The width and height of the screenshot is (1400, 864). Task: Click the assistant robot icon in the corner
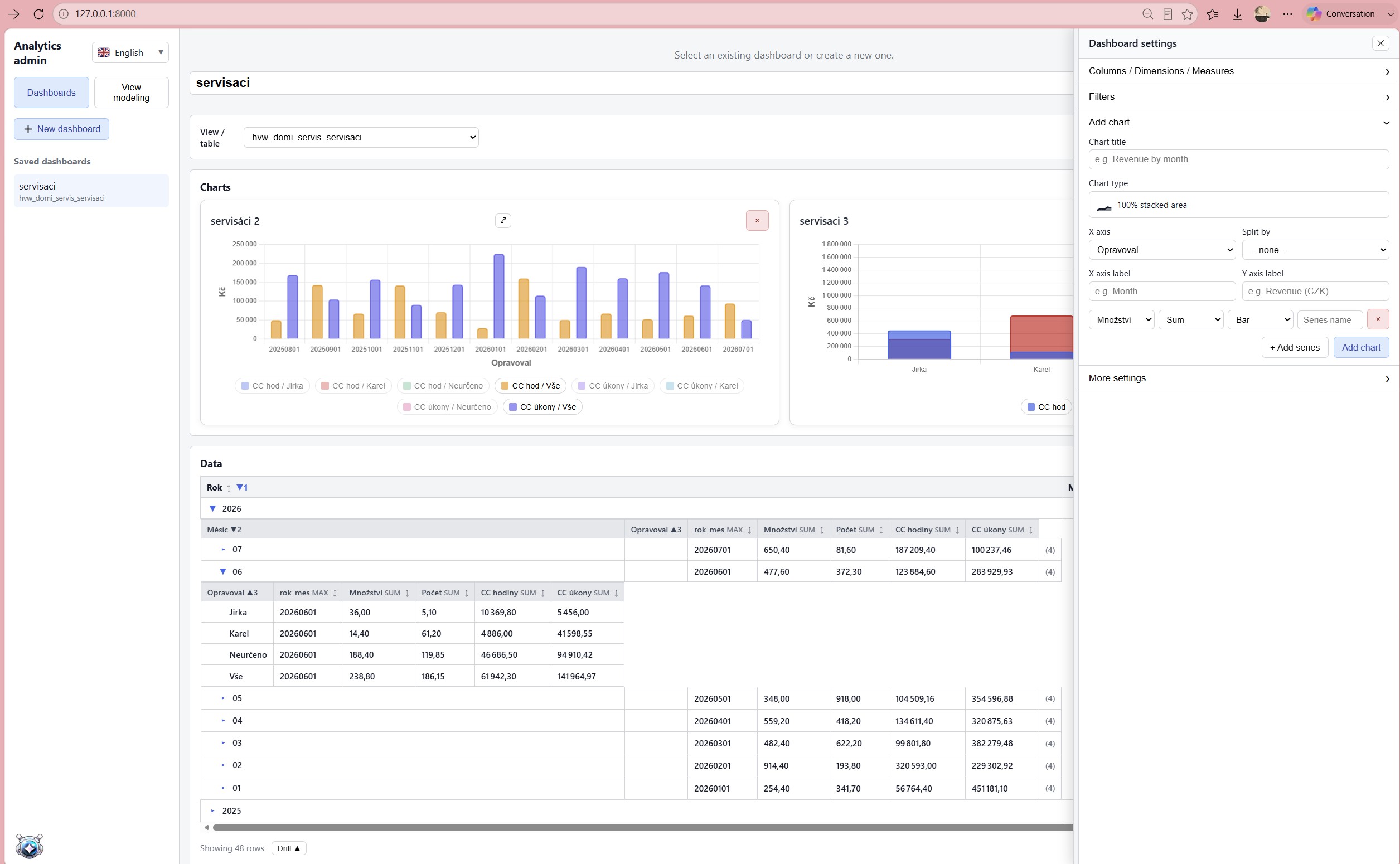[29, 846]
